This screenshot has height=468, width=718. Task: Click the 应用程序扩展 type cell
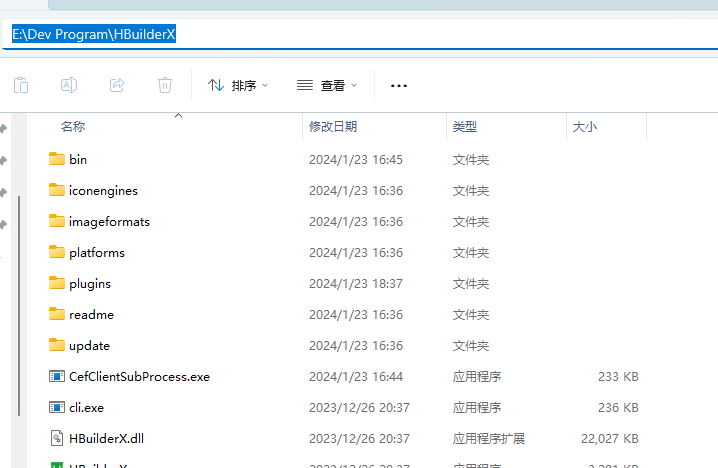[x=489, y=439]
